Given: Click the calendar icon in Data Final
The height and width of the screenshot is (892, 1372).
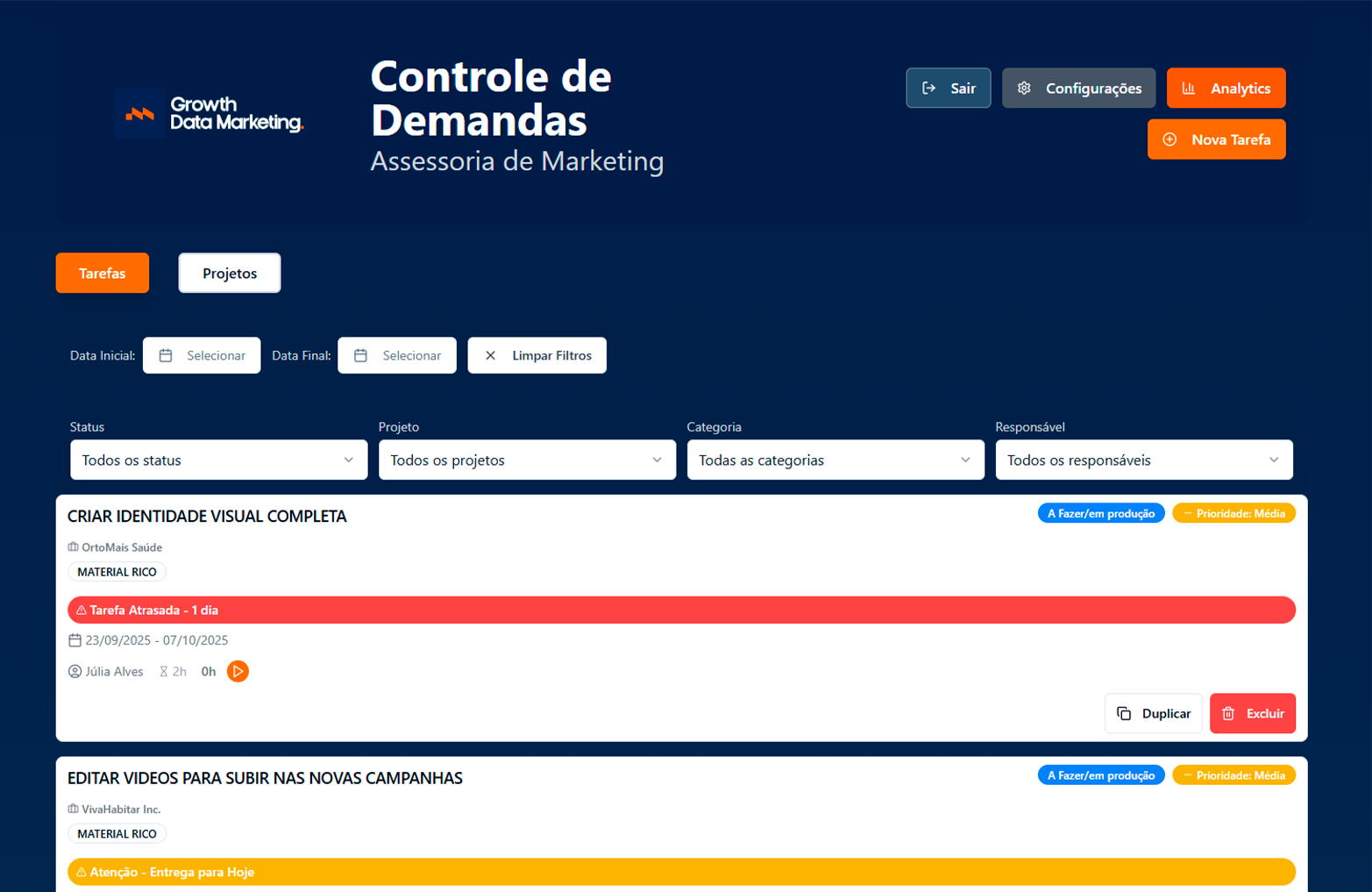Looking at the screenshot, I should [x=360, y=355].
